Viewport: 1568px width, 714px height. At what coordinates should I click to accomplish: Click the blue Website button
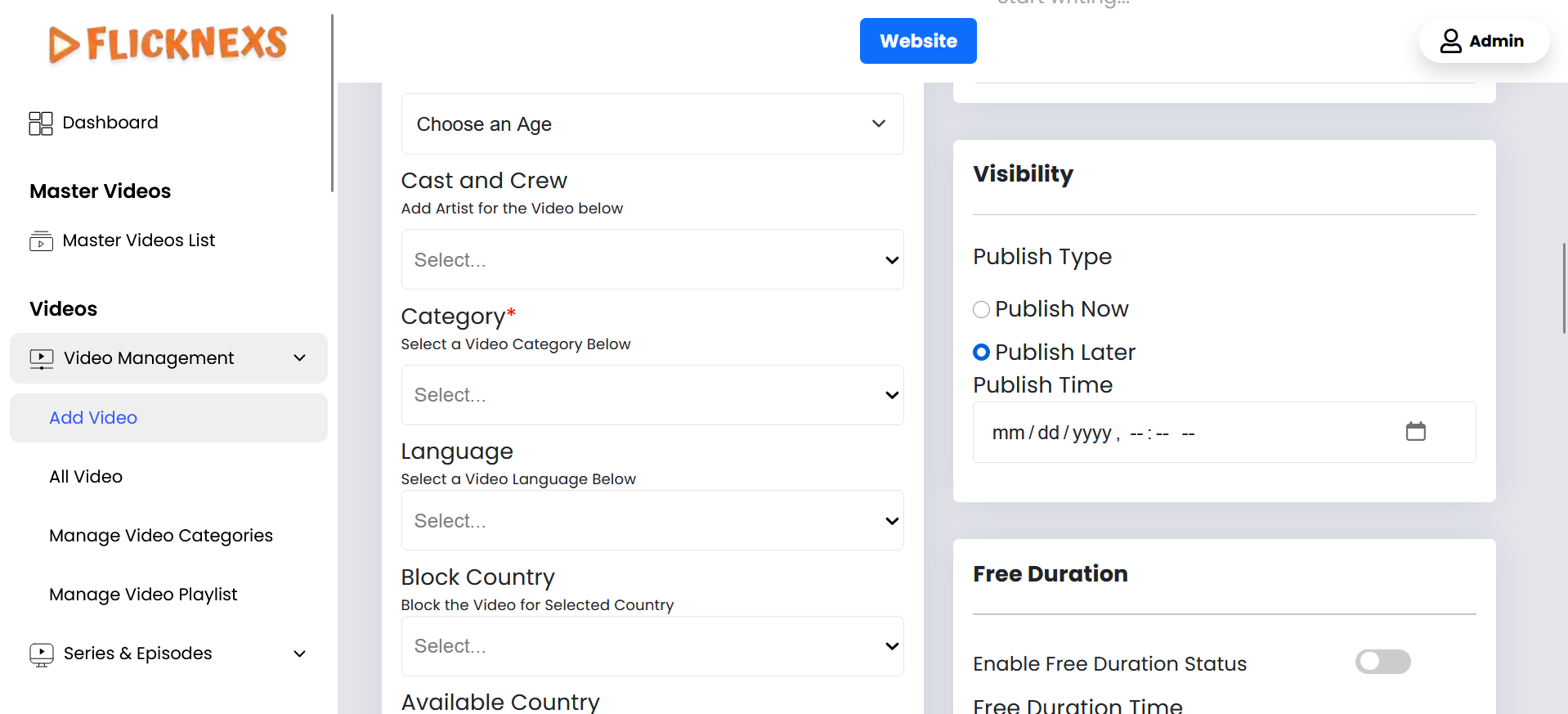pyautogui.click(x=917, y=41)
